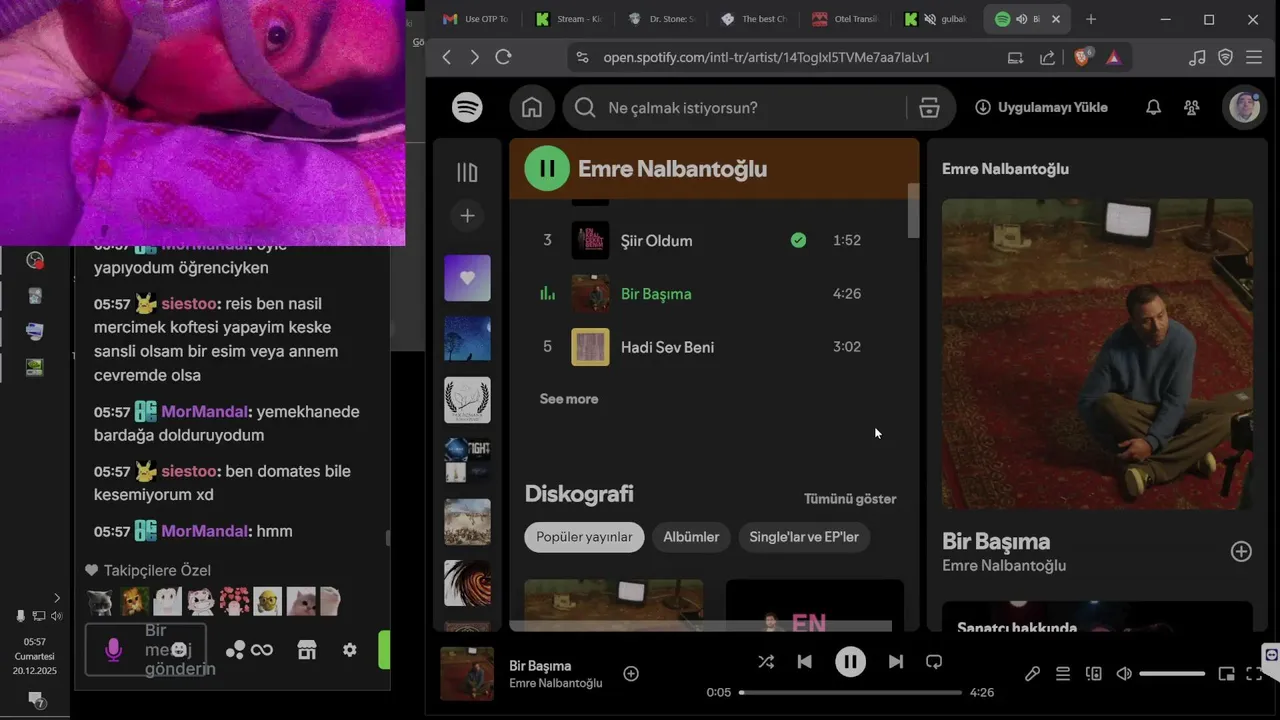1280x720 pixels.
Task: Open the emoji picker in the chat box
Action: pyautogui.click(x=180, y=650)
